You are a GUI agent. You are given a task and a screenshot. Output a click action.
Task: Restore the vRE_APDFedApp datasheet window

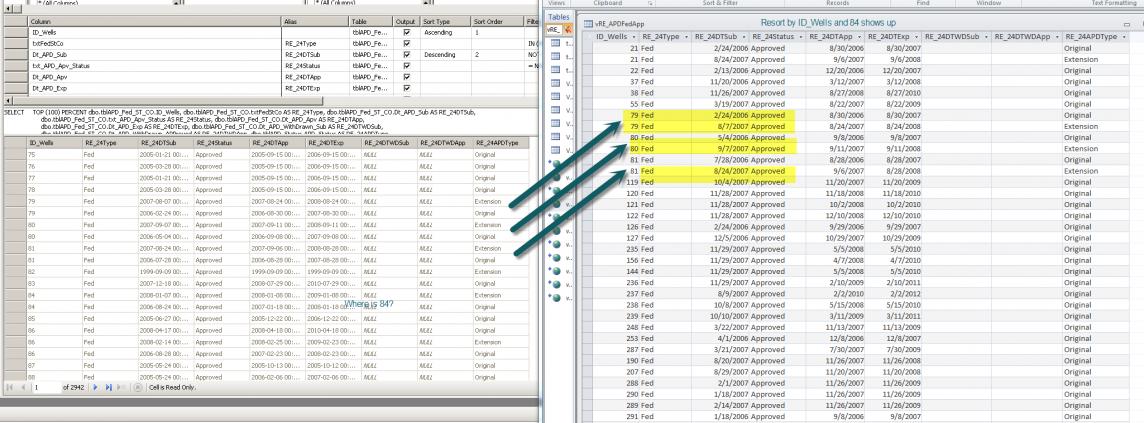pyautogui.click(x=1127, y=24)
